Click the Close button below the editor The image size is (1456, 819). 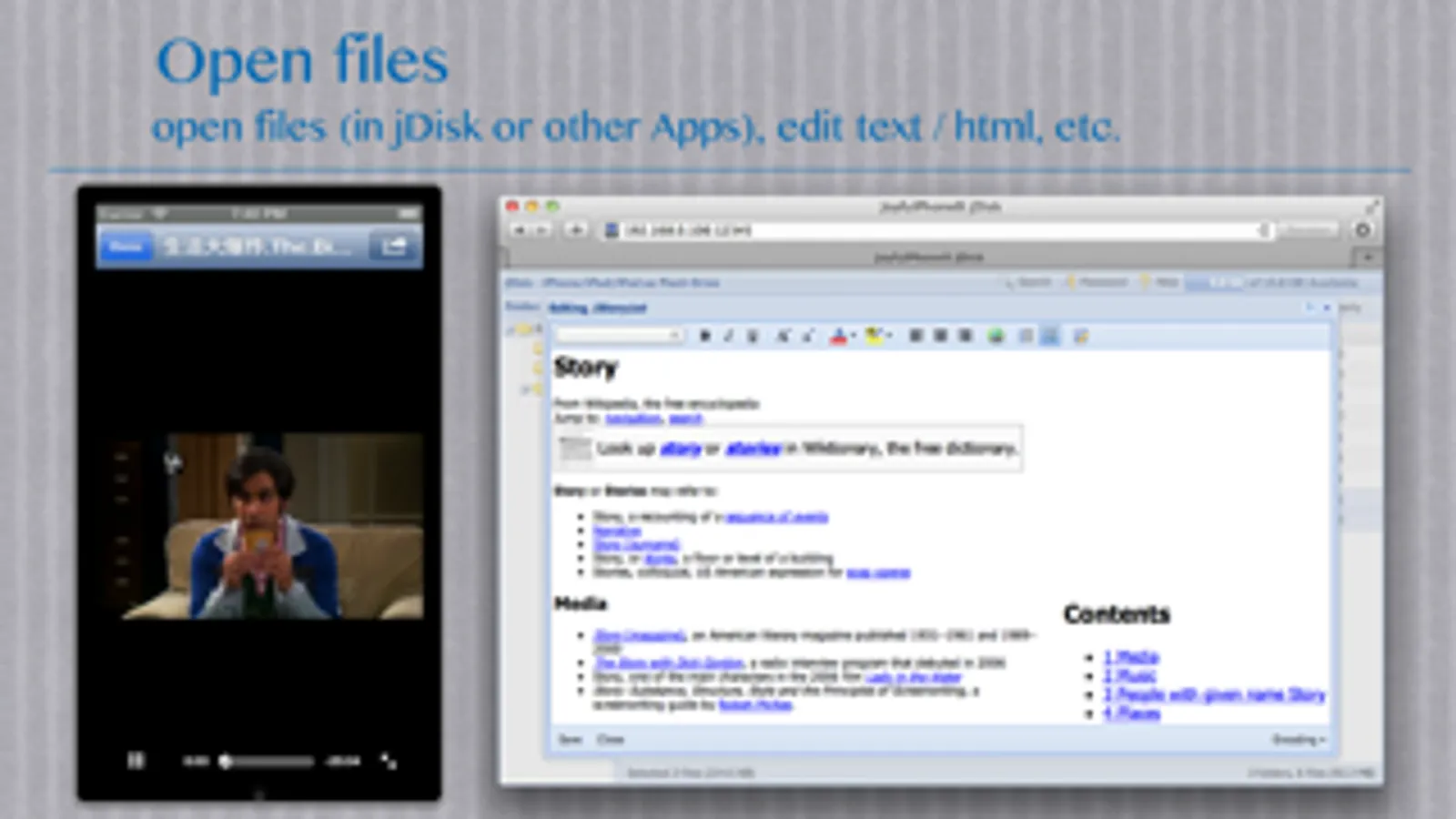coord(611,739)
